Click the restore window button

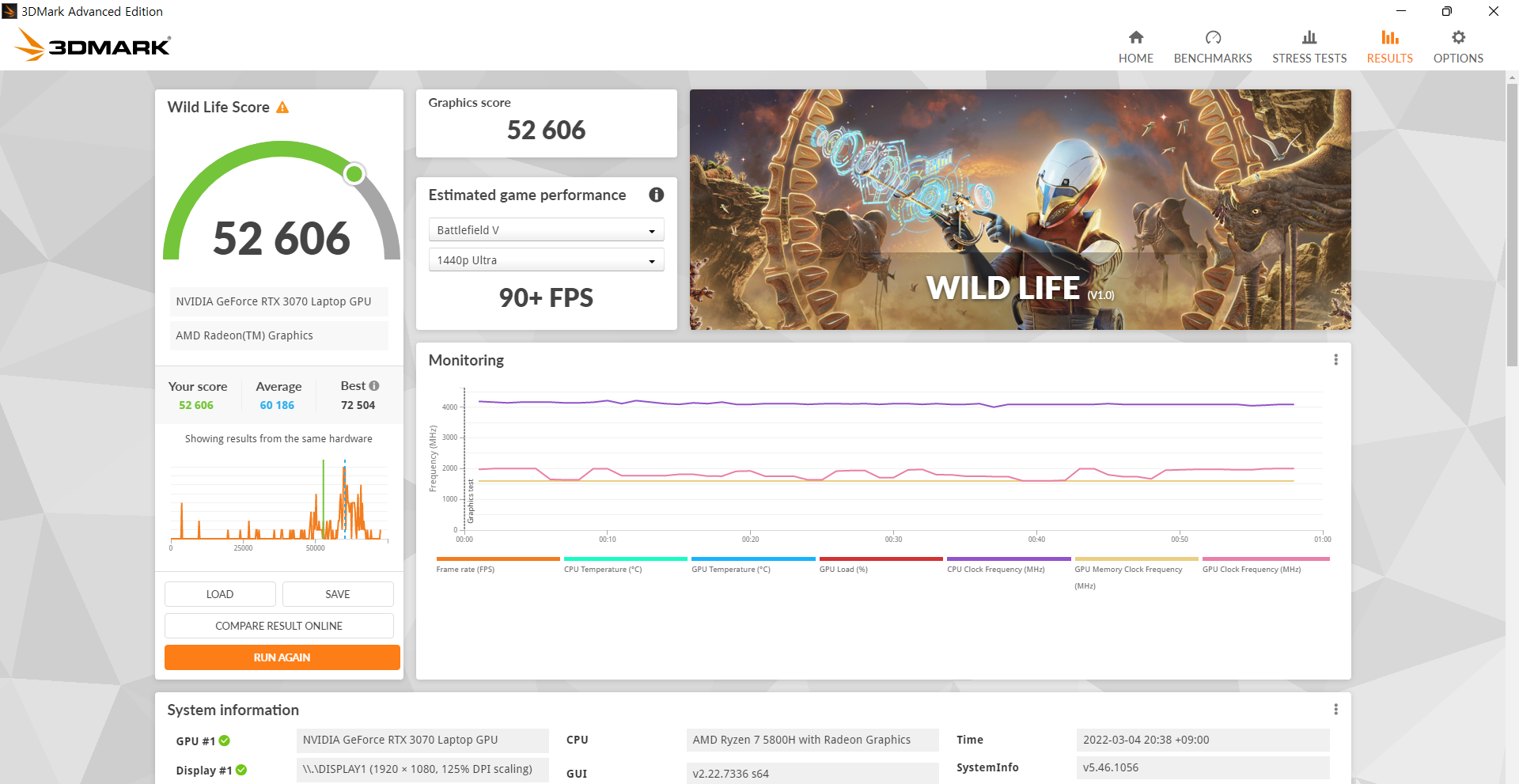tap(1446, 11)
